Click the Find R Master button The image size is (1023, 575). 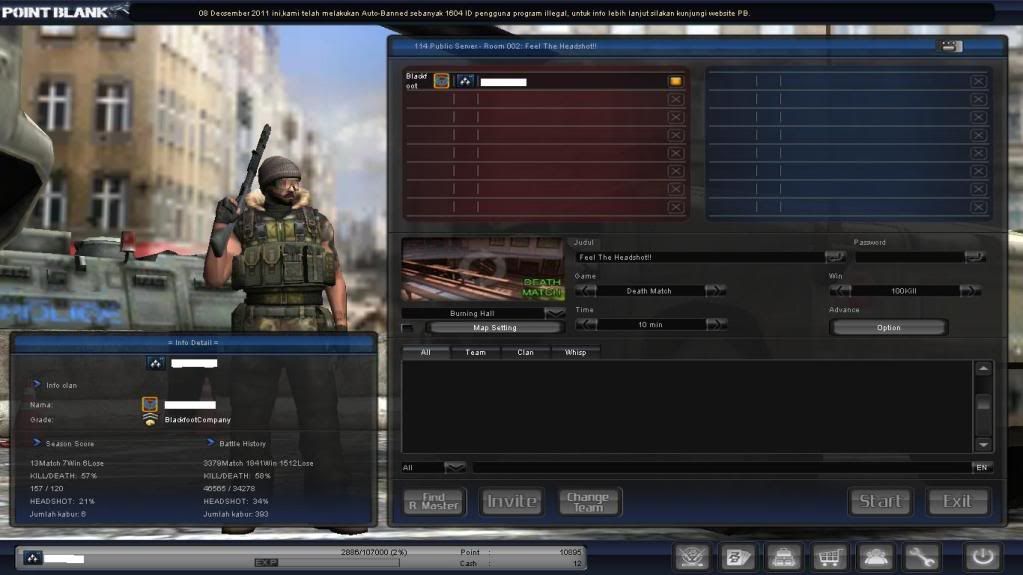(435, 501)
